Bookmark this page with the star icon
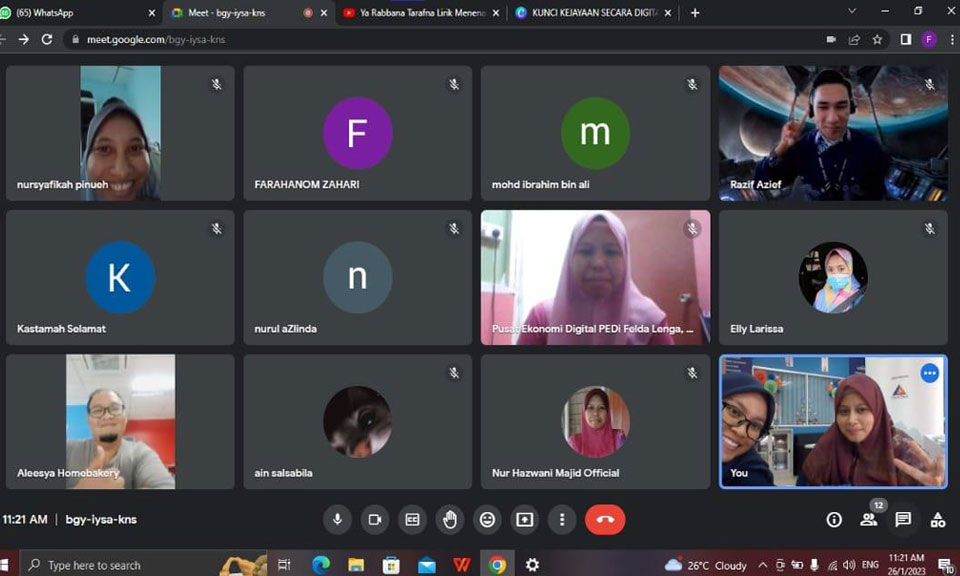The image size is (960, 576). click(x=877, y=40)
